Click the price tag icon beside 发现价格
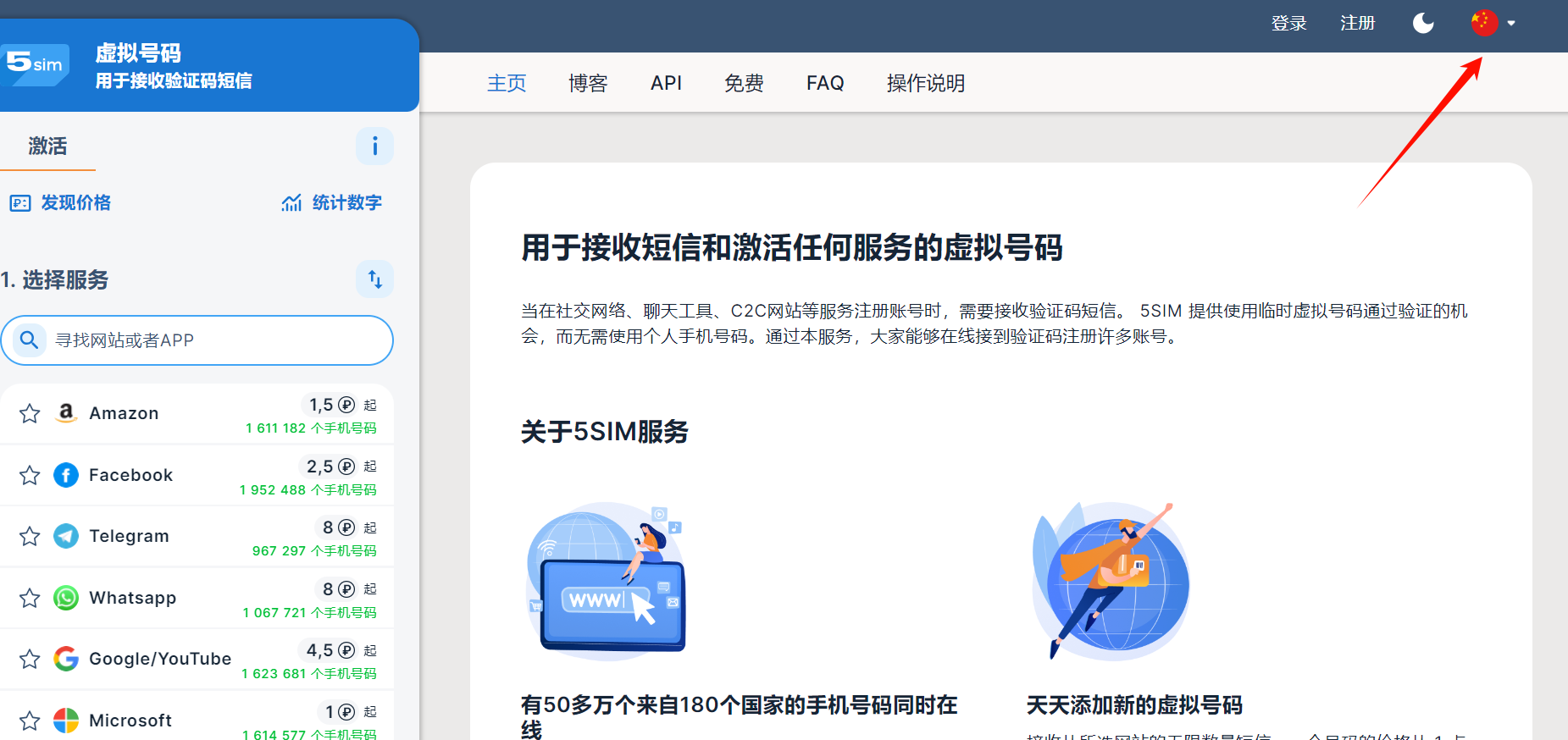 point(20,203)
